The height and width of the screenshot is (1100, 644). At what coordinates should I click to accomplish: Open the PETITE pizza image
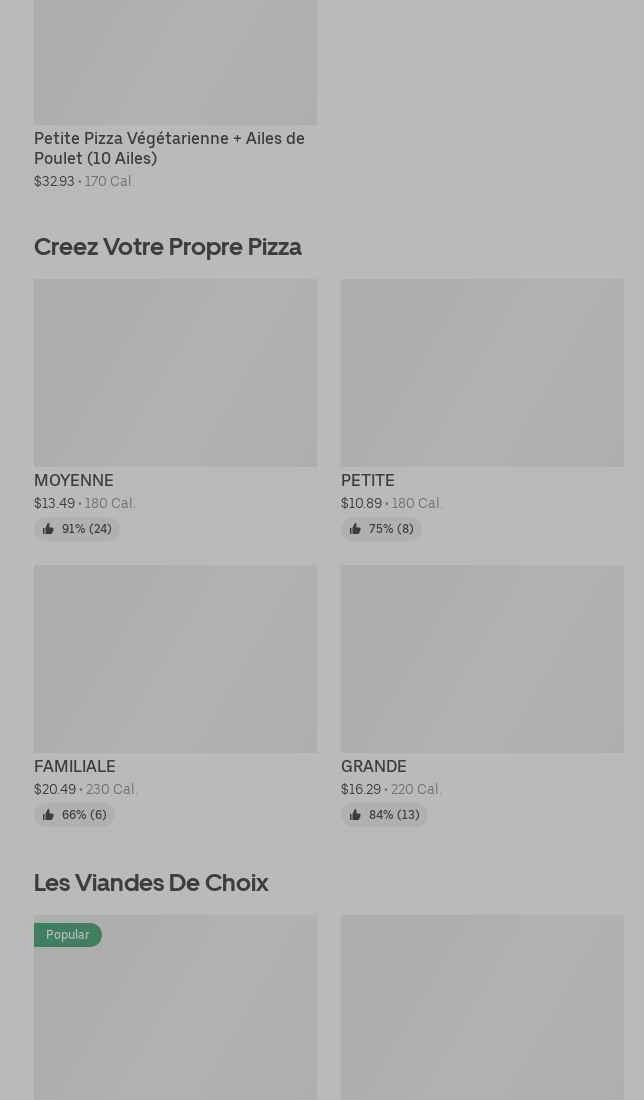[x=482, y=373]
